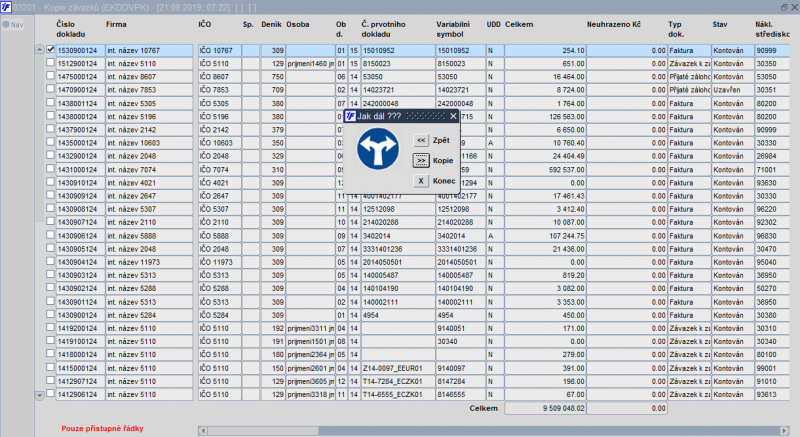
Task: Click document number 1412906124
Action: [80, 395]
